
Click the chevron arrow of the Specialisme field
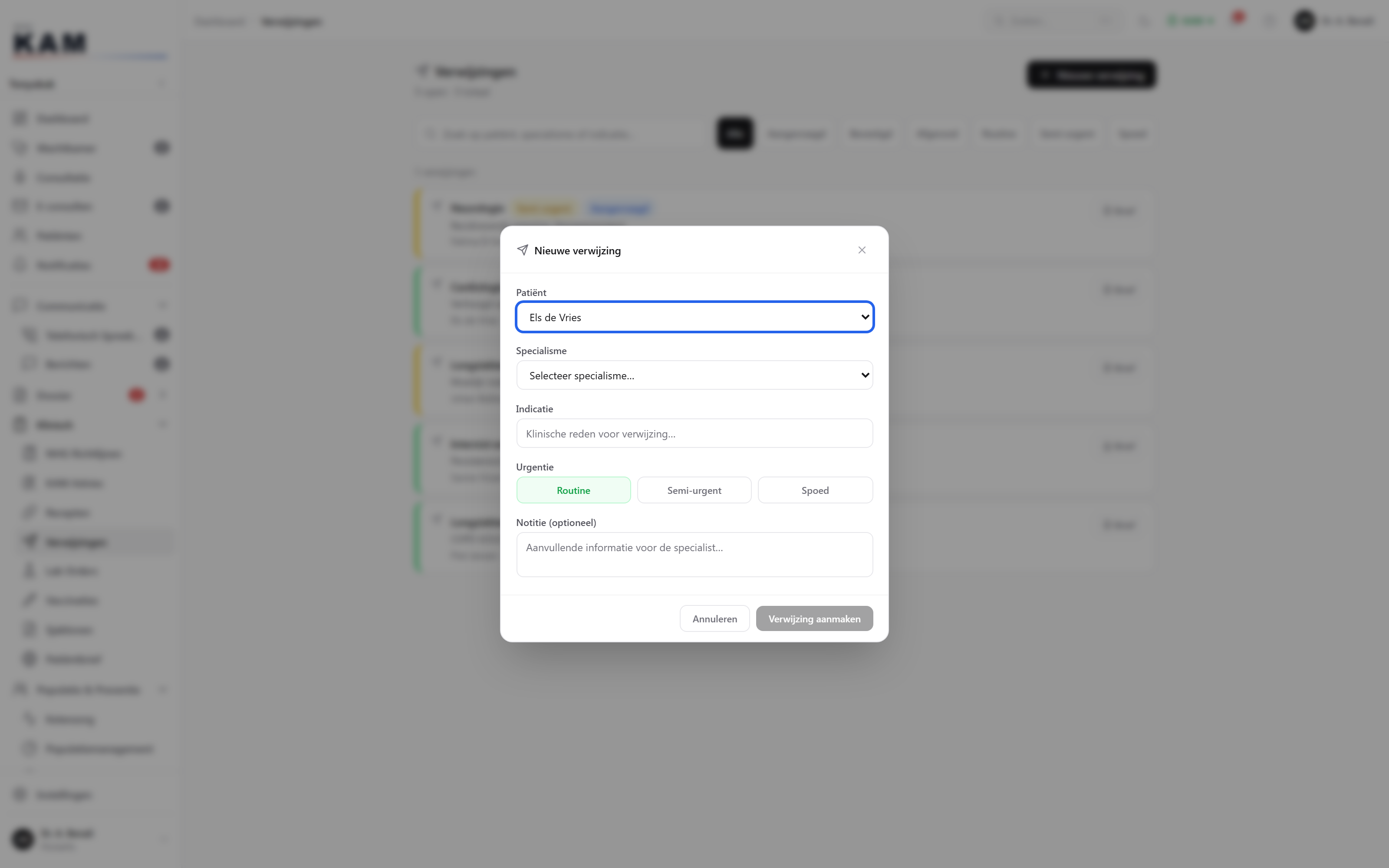[x=864, y=375]
